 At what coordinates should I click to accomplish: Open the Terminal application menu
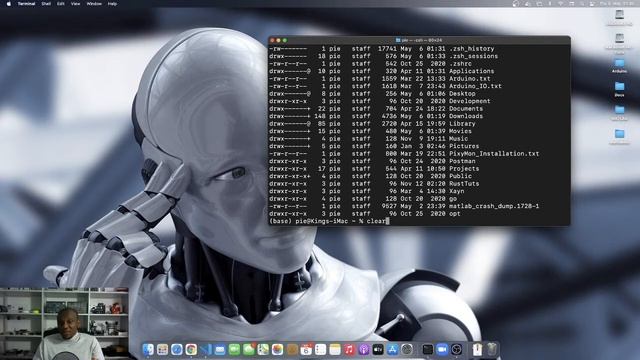click(x=27, y=4)
